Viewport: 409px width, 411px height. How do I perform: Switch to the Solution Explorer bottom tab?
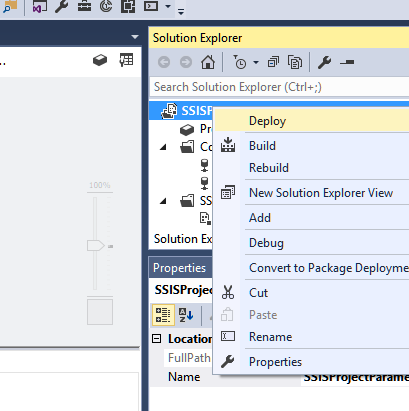pos(183,239)
